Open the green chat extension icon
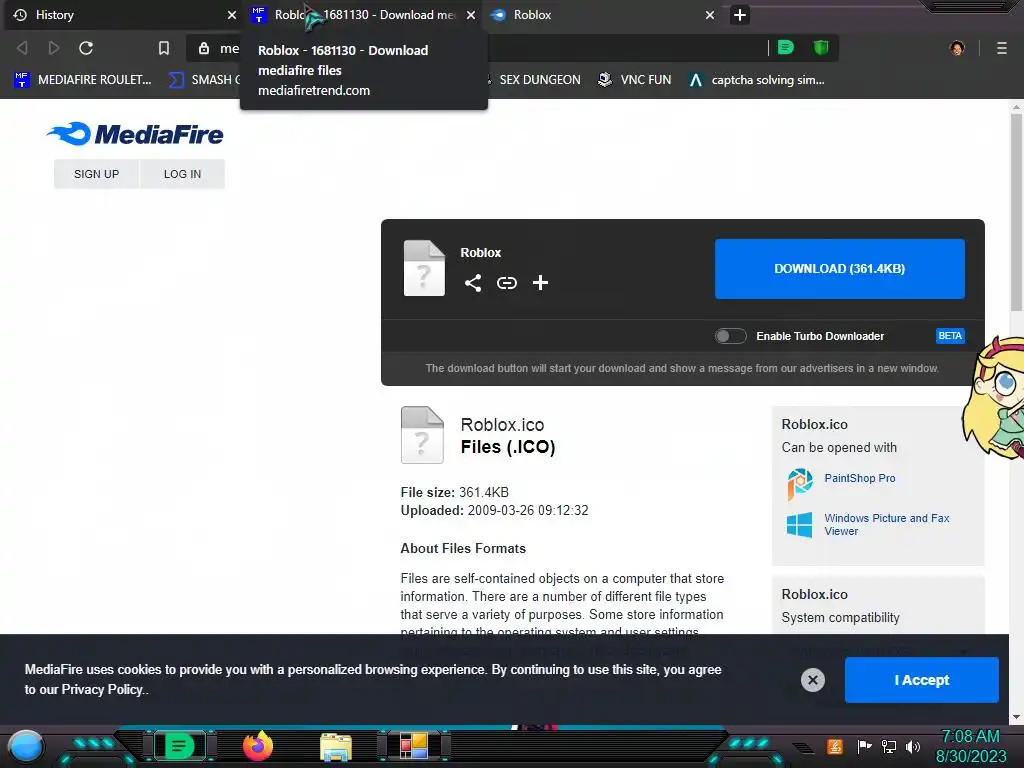Viewport: 1024px width, 768px height. [786, 47]
